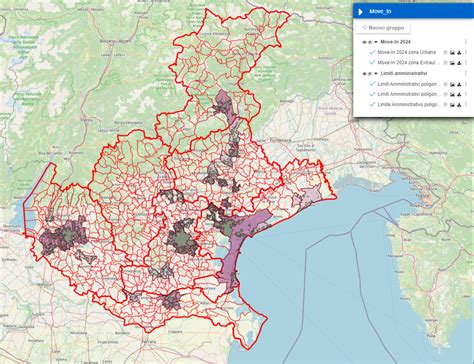
Task: Click the grey circle icon on zona Urbana row
Action: click(x=445, y=52)
